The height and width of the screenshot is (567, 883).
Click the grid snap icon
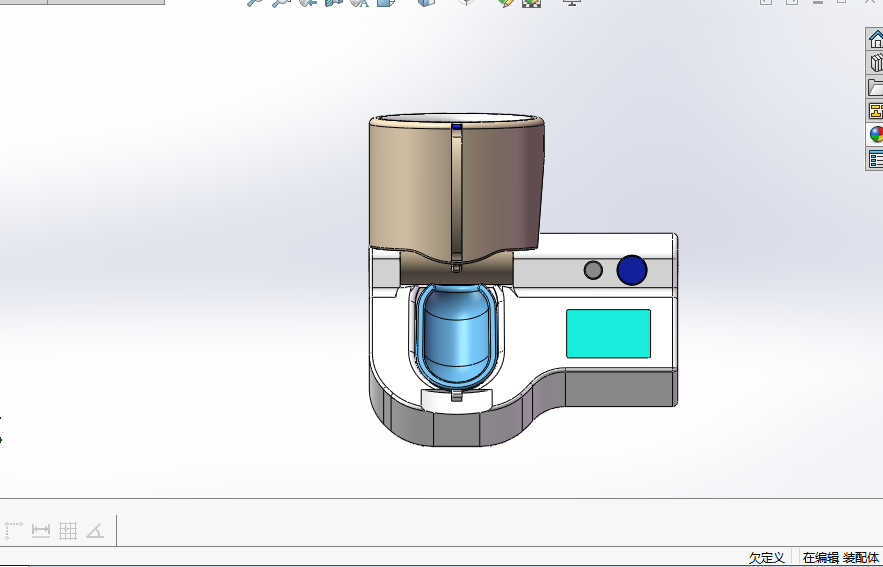point(68,530)
